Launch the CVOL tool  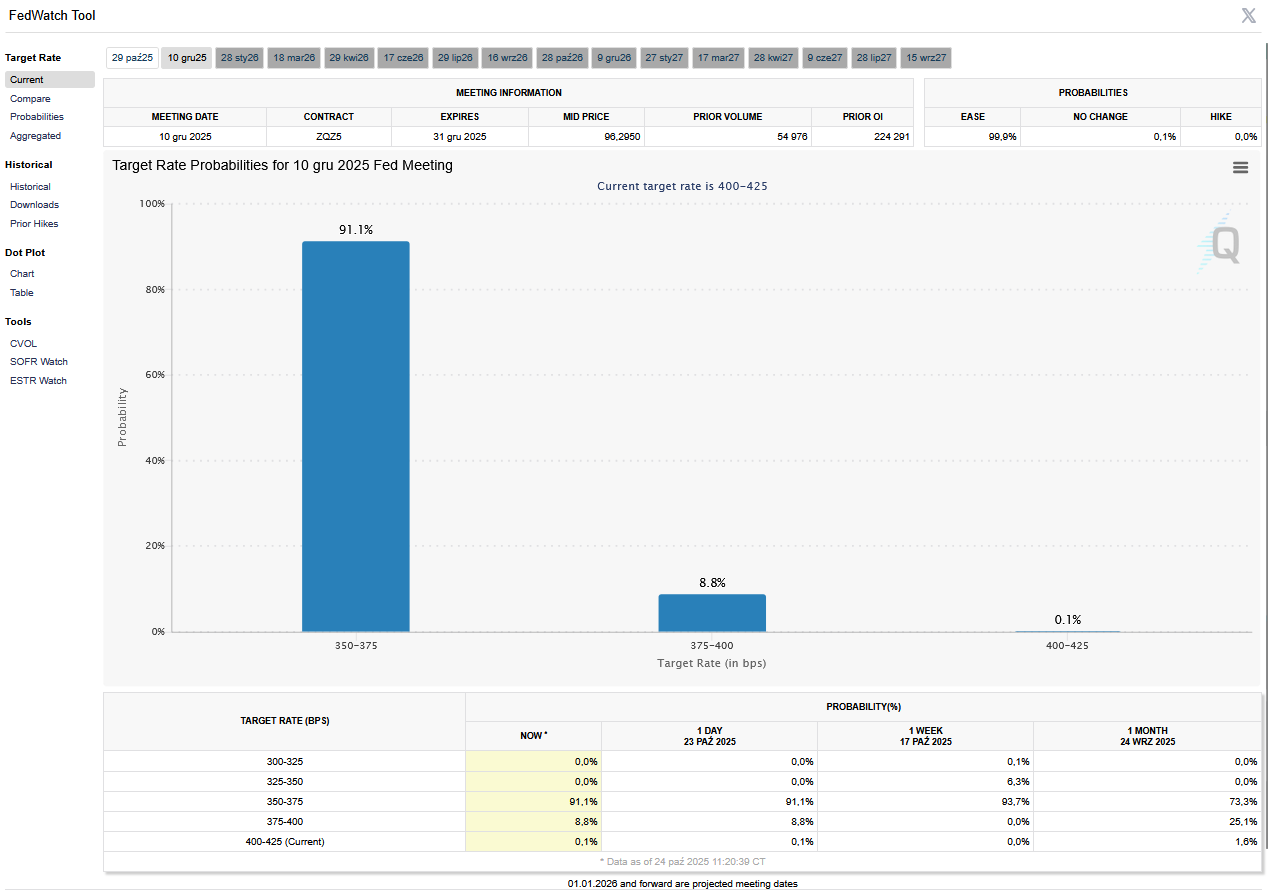coord(23,344)
